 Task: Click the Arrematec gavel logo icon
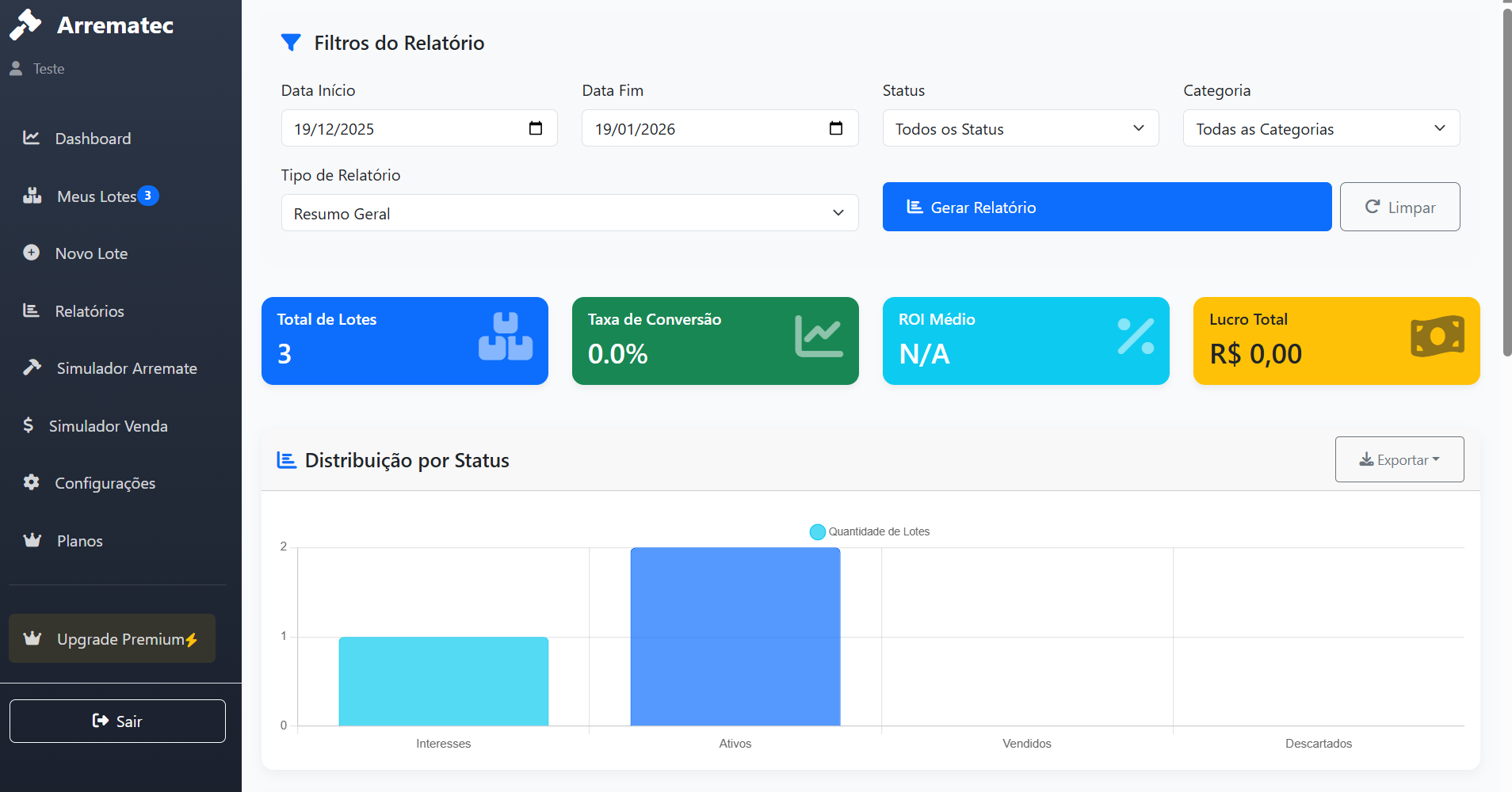tap(25, 25)
